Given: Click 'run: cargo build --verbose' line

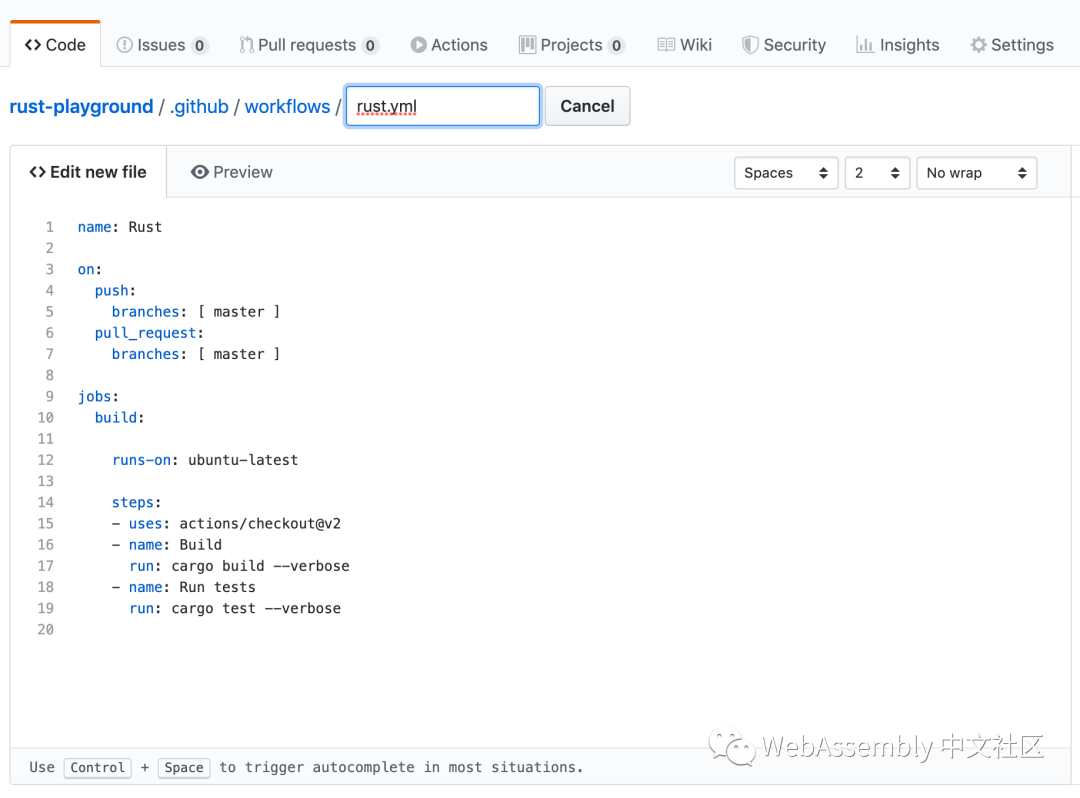Looking at the screenshot, I should click(239, 566).
